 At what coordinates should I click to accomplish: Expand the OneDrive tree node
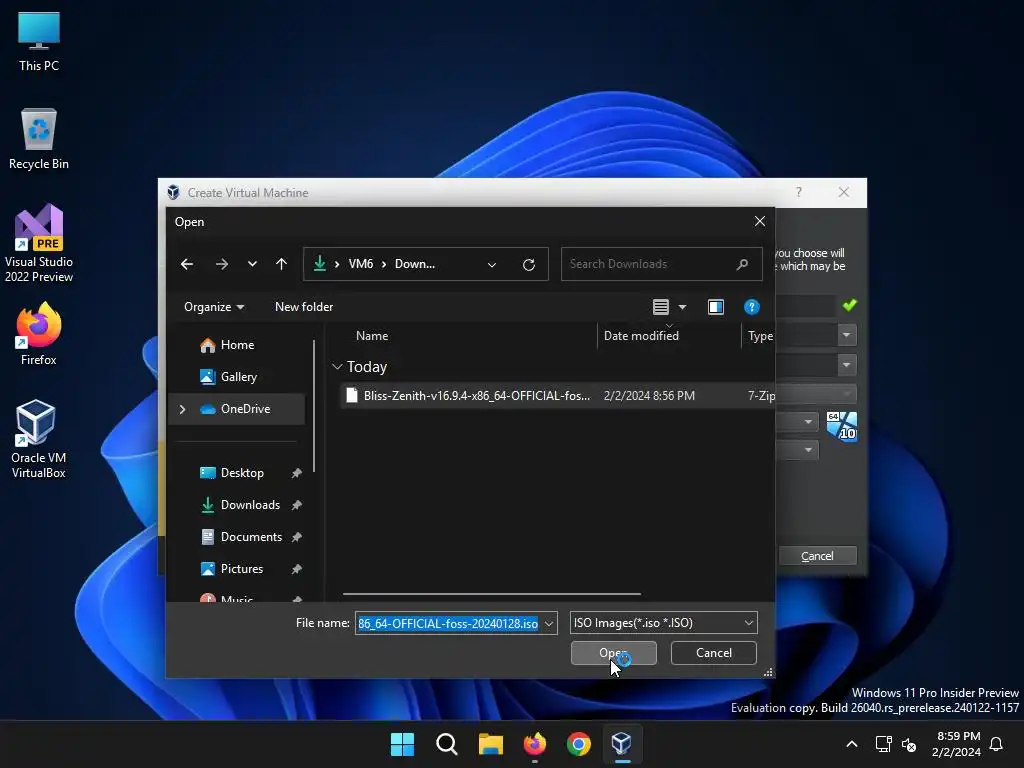click(x=182, y=409)
